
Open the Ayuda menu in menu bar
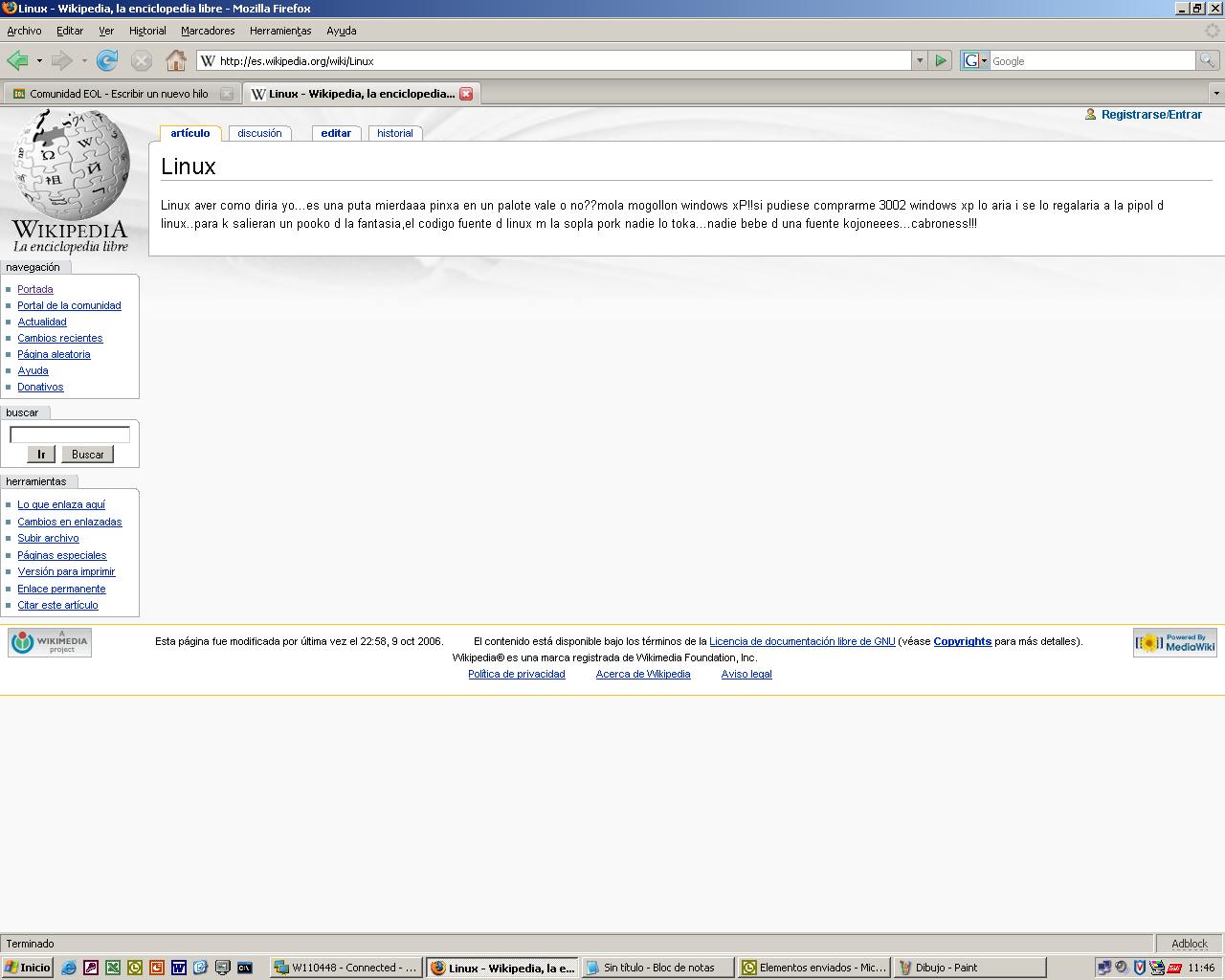[x=342, y=31]
